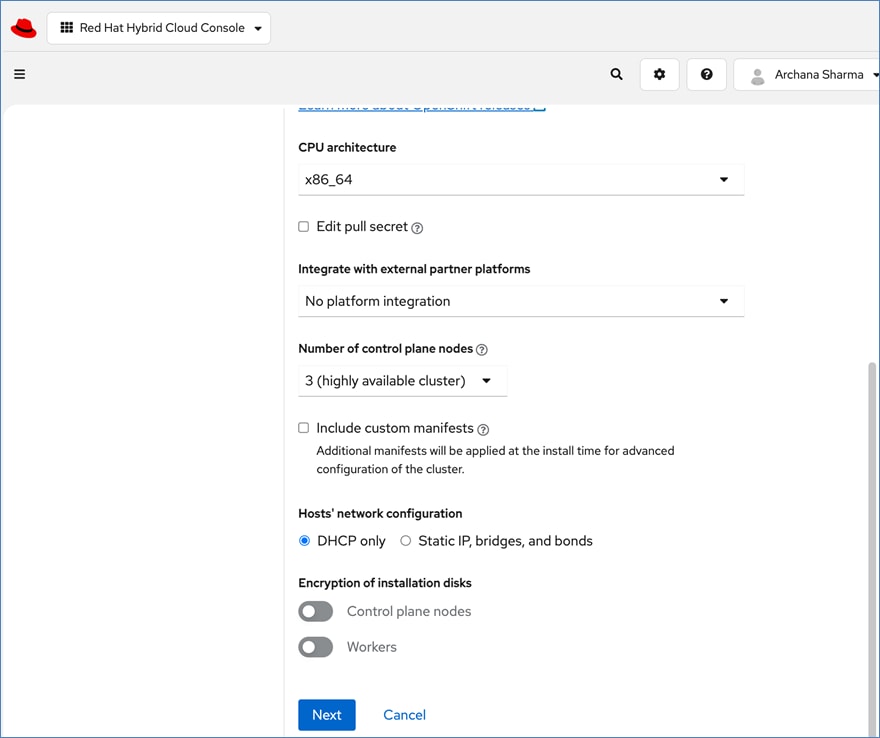Select the DHCP only radio button

pos(304,540)
